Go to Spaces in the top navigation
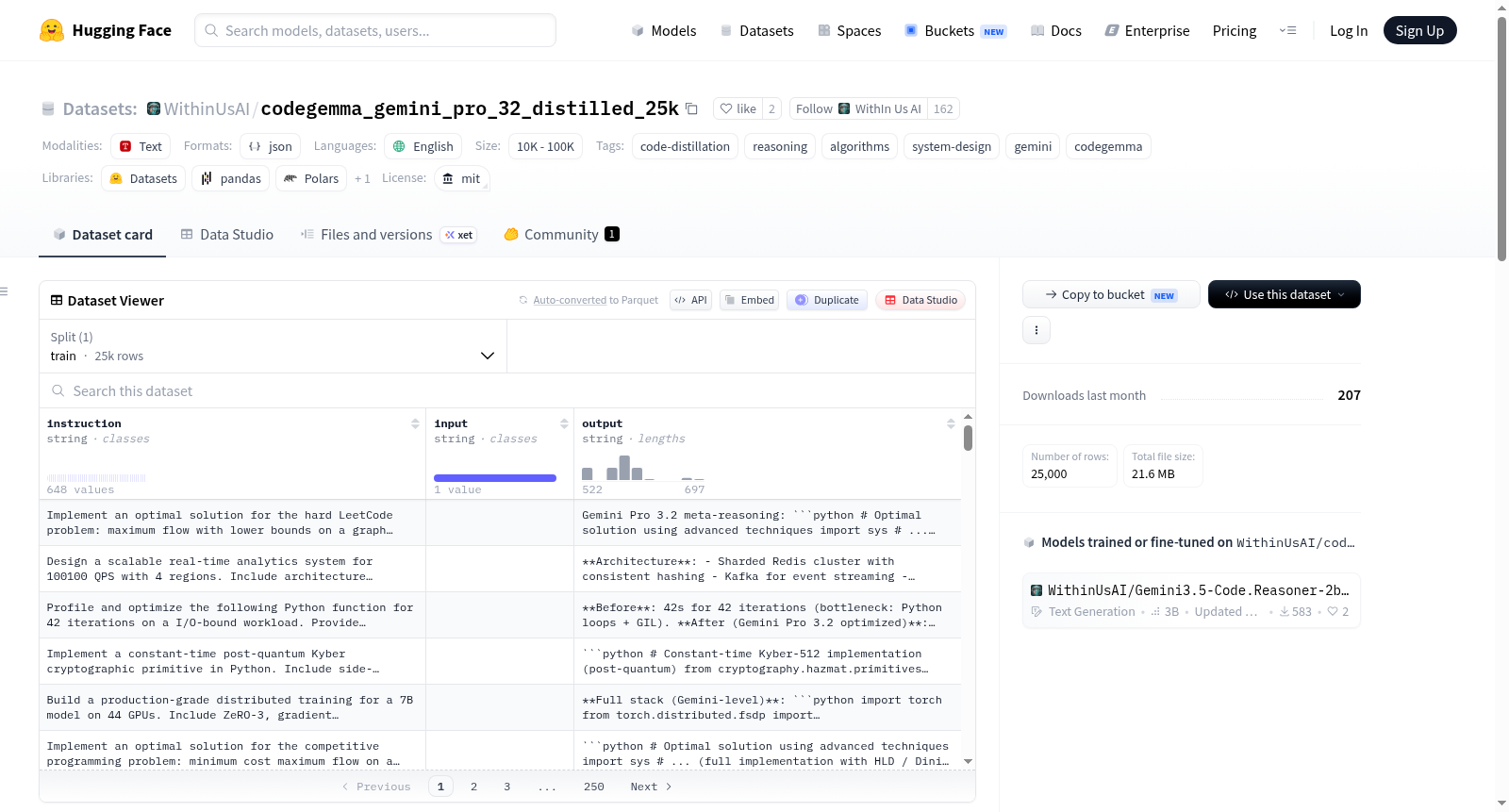The height and width of the screenshot is (812, 1509). [849, 31]
